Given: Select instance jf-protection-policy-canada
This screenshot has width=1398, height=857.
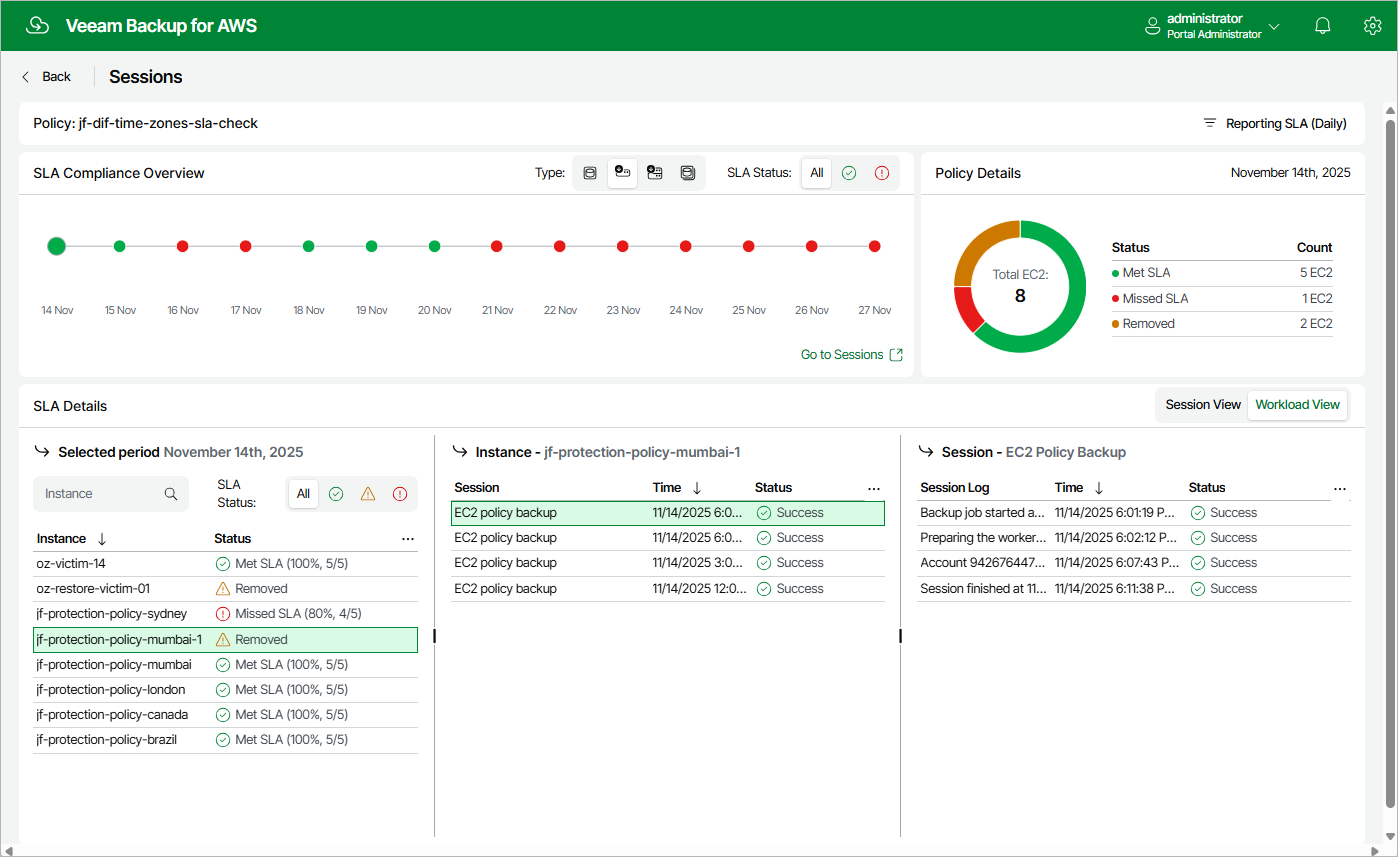Looking at the screenshot, I should point(225,715).
